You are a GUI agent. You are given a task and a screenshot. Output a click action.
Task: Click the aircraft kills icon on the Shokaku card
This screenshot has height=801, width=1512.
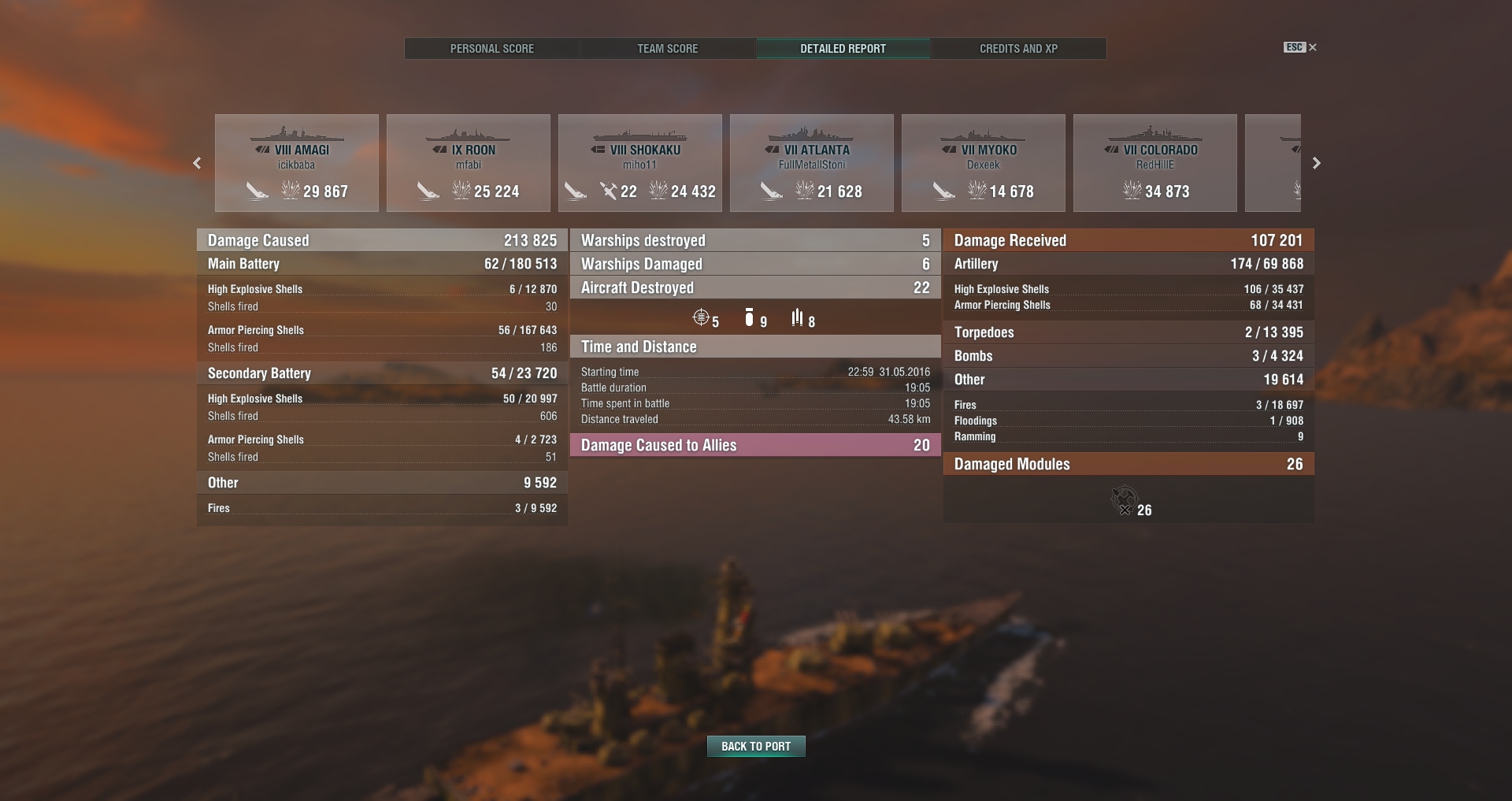[609, 191]
